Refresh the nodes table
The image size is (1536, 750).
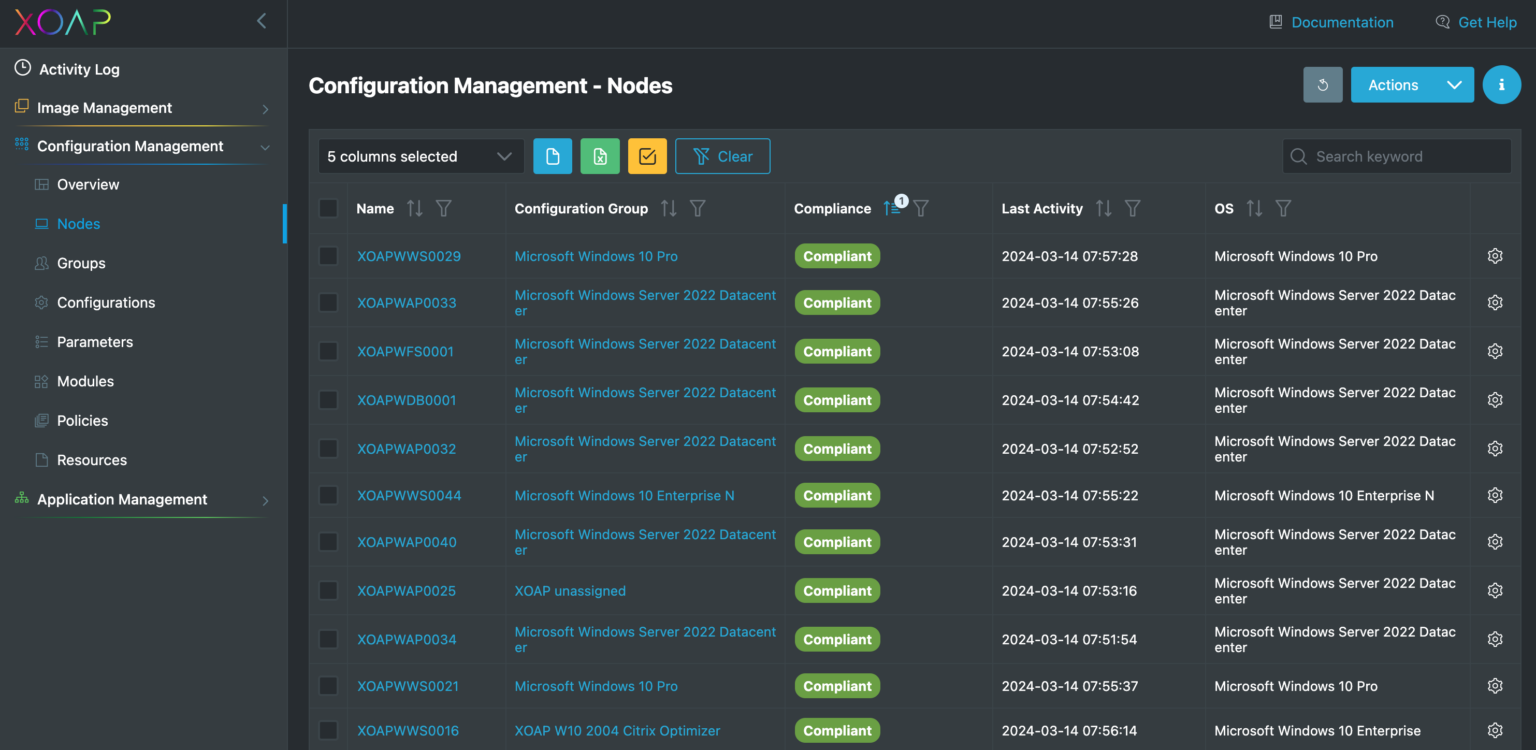click(1322, 85)
